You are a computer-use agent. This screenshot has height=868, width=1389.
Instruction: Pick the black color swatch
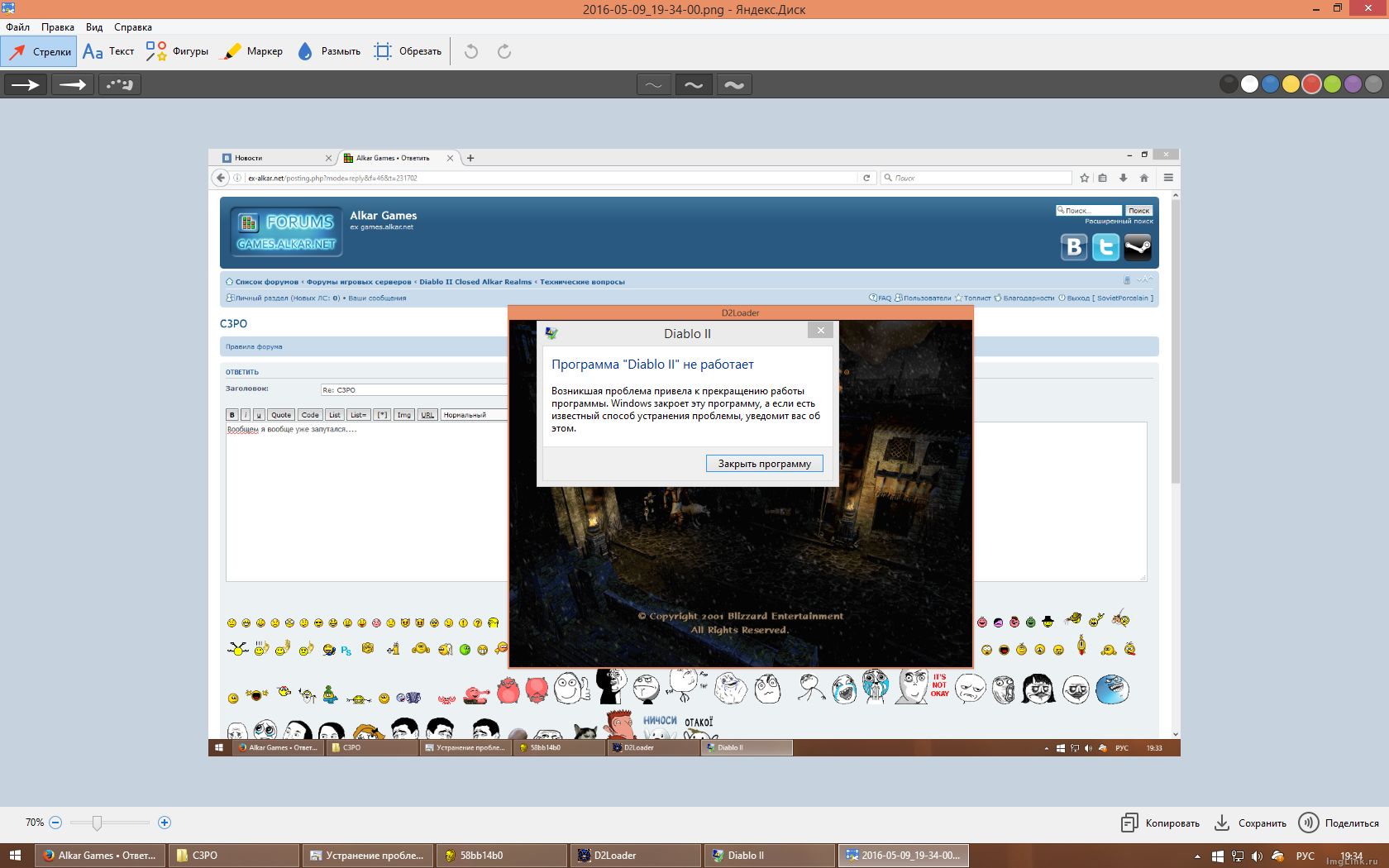click(1229, 83)
